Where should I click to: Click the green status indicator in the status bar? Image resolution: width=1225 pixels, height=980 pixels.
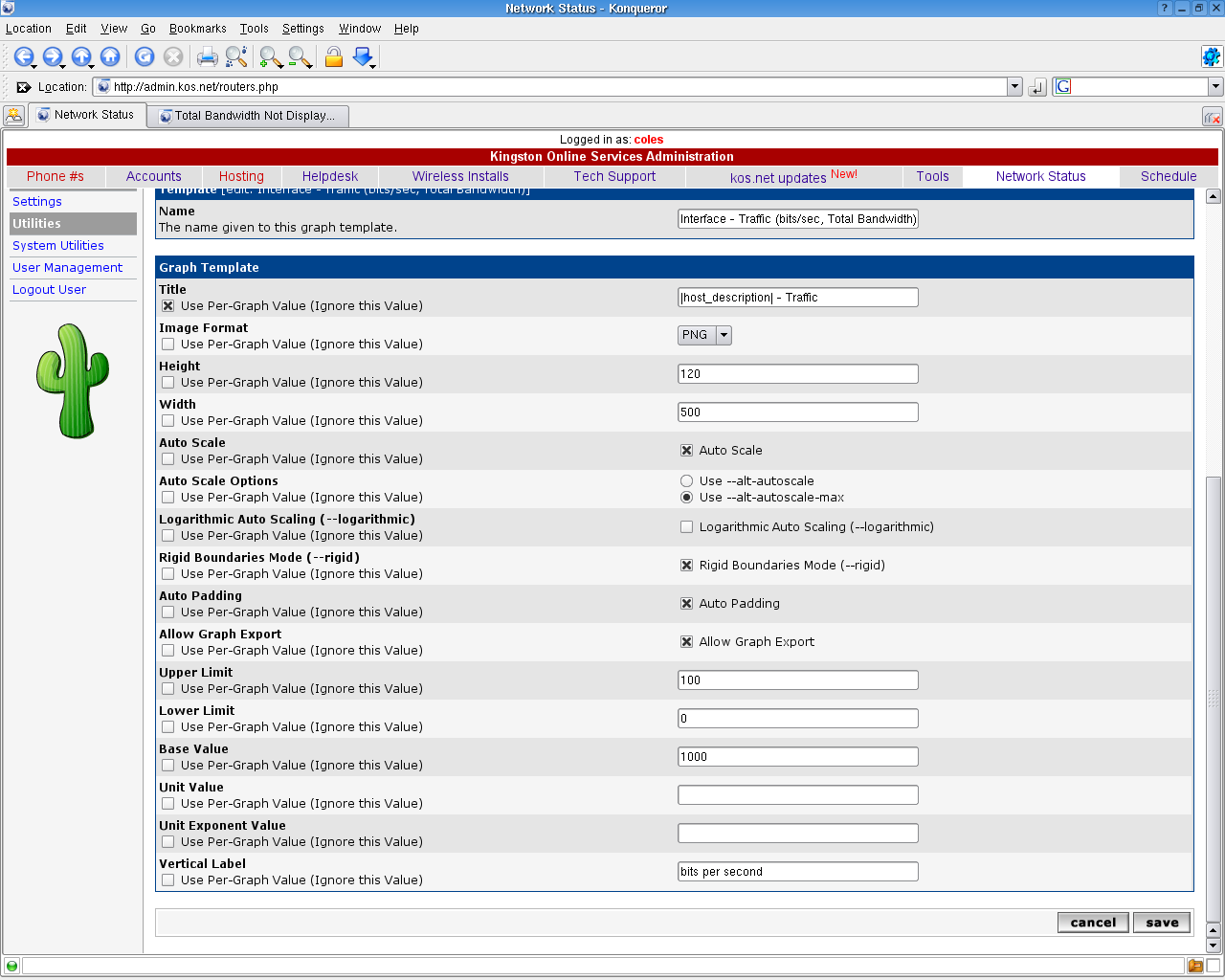(12, 966)
